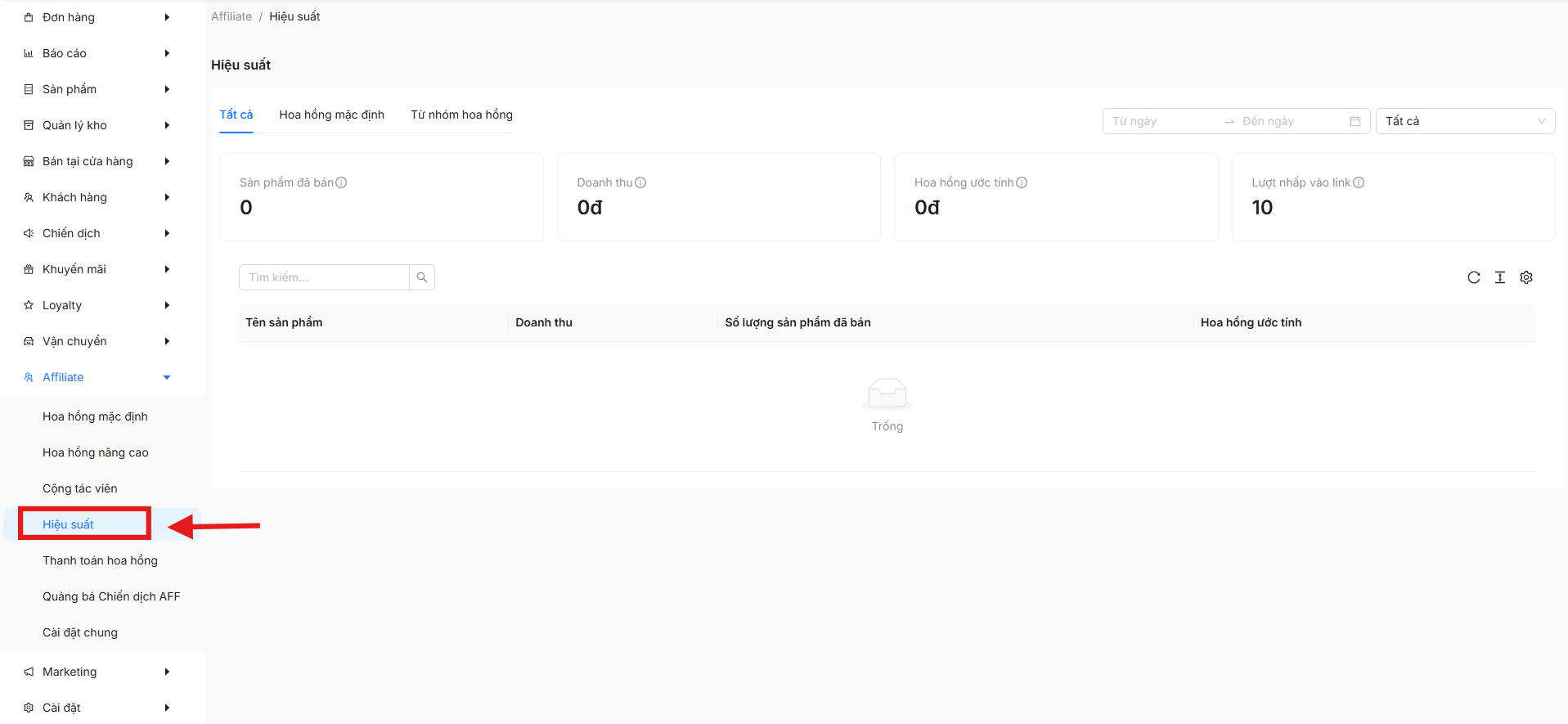Screen dimensions: 1568x724
Task: Expand the Quản lý kho menu arrow
Action: coord(167,125)
